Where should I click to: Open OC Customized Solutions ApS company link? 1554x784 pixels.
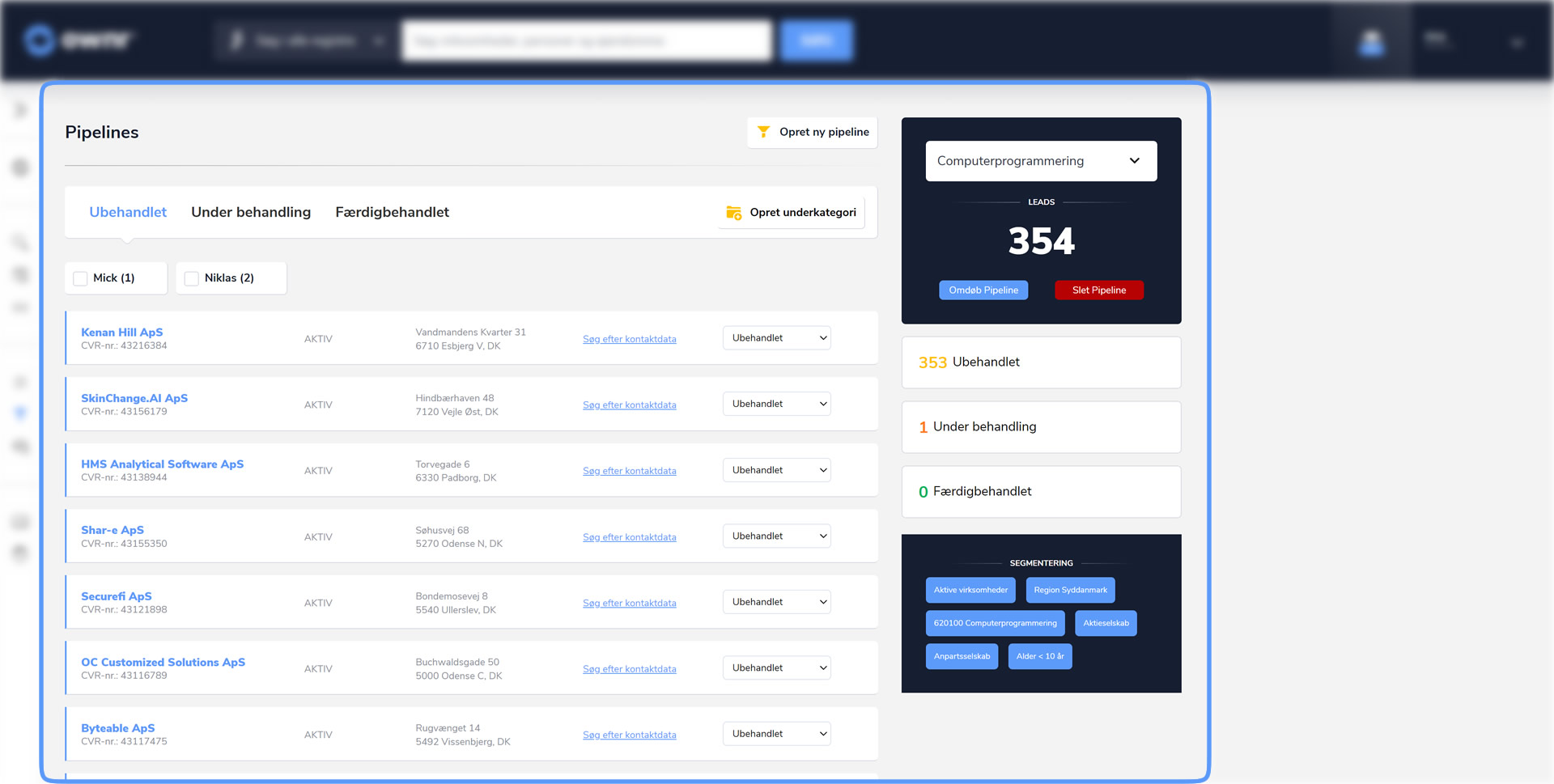point(163,662)
